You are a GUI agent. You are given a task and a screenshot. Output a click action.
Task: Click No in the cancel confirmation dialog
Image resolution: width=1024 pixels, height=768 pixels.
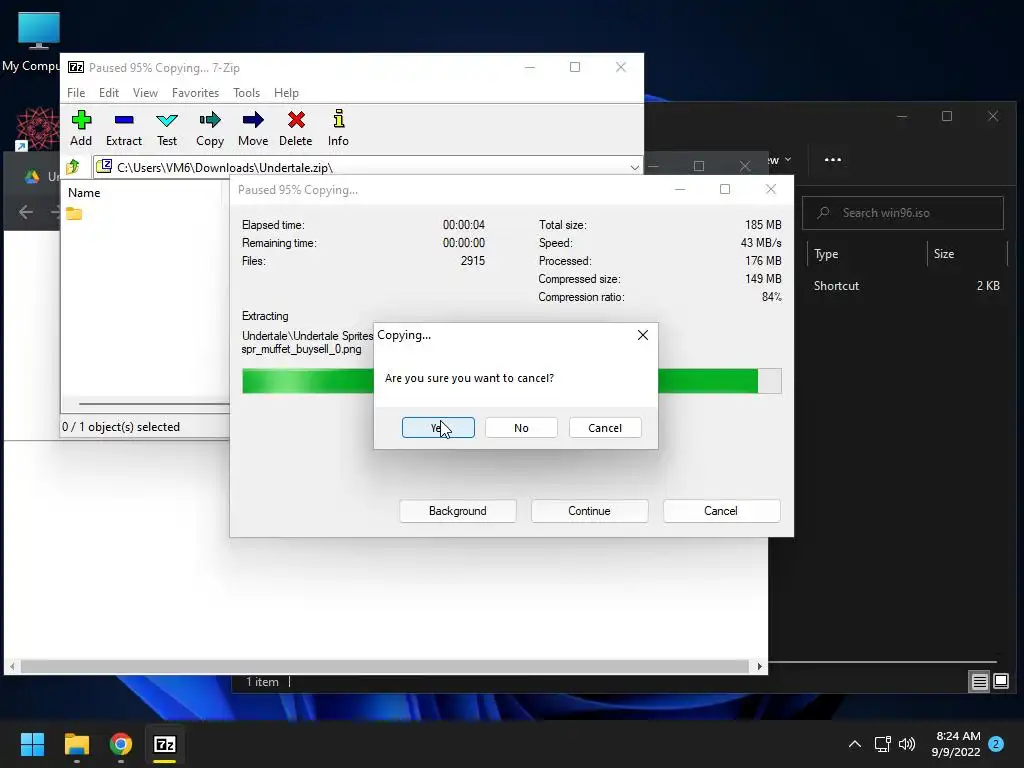[x=521, y=428]
